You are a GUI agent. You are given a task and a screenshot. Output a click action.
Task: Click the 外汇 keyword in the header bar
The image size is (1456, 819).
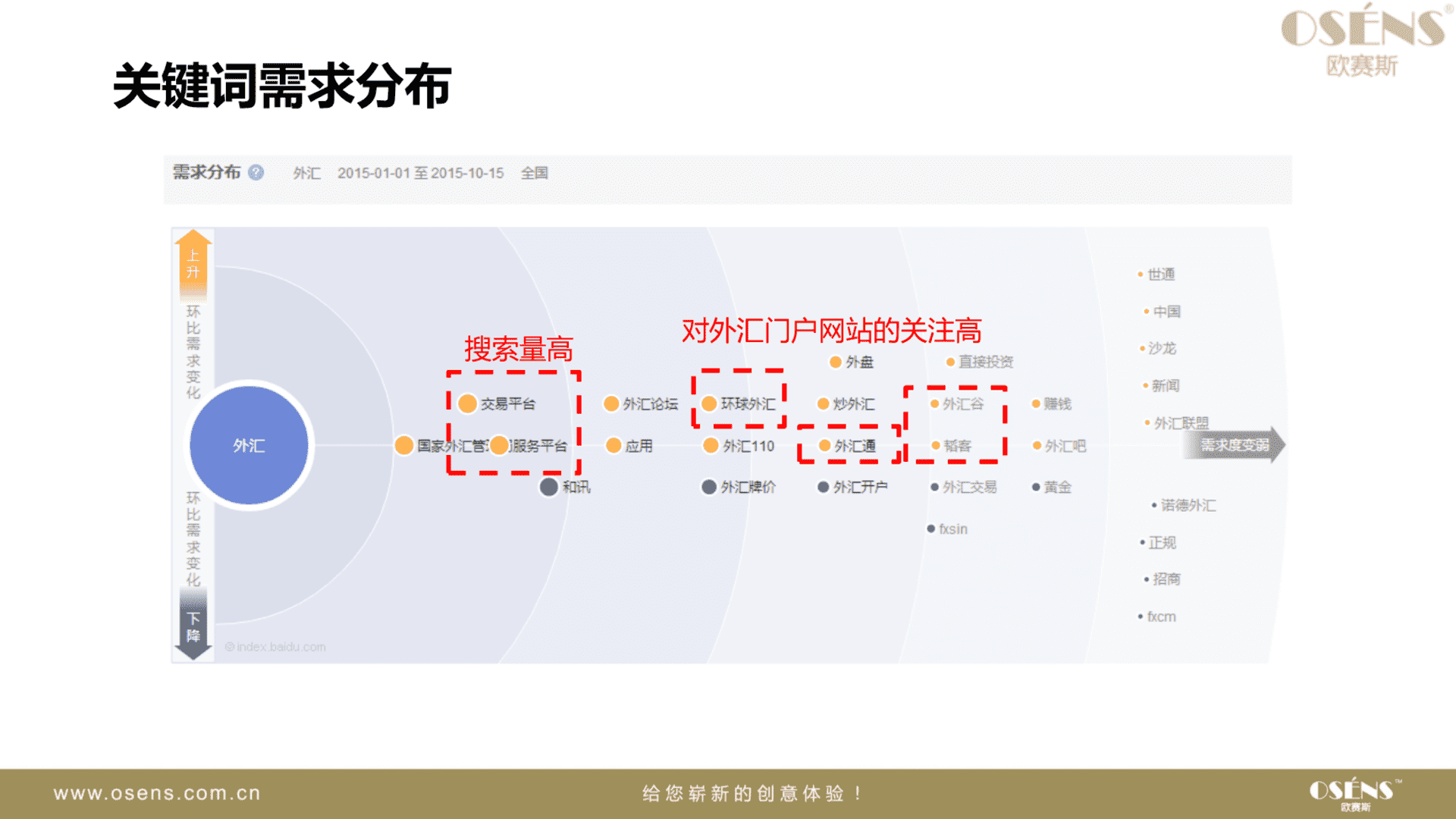click(x=307, y=173)
